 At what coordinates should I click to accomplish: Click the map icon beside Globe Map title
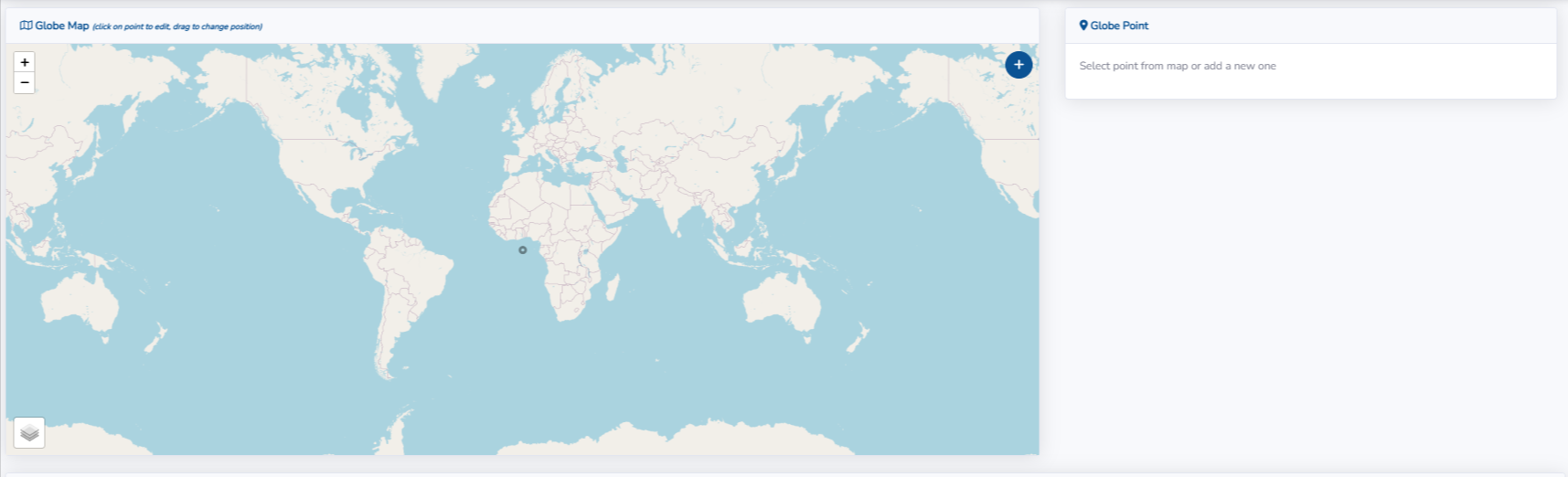point(26,26)
